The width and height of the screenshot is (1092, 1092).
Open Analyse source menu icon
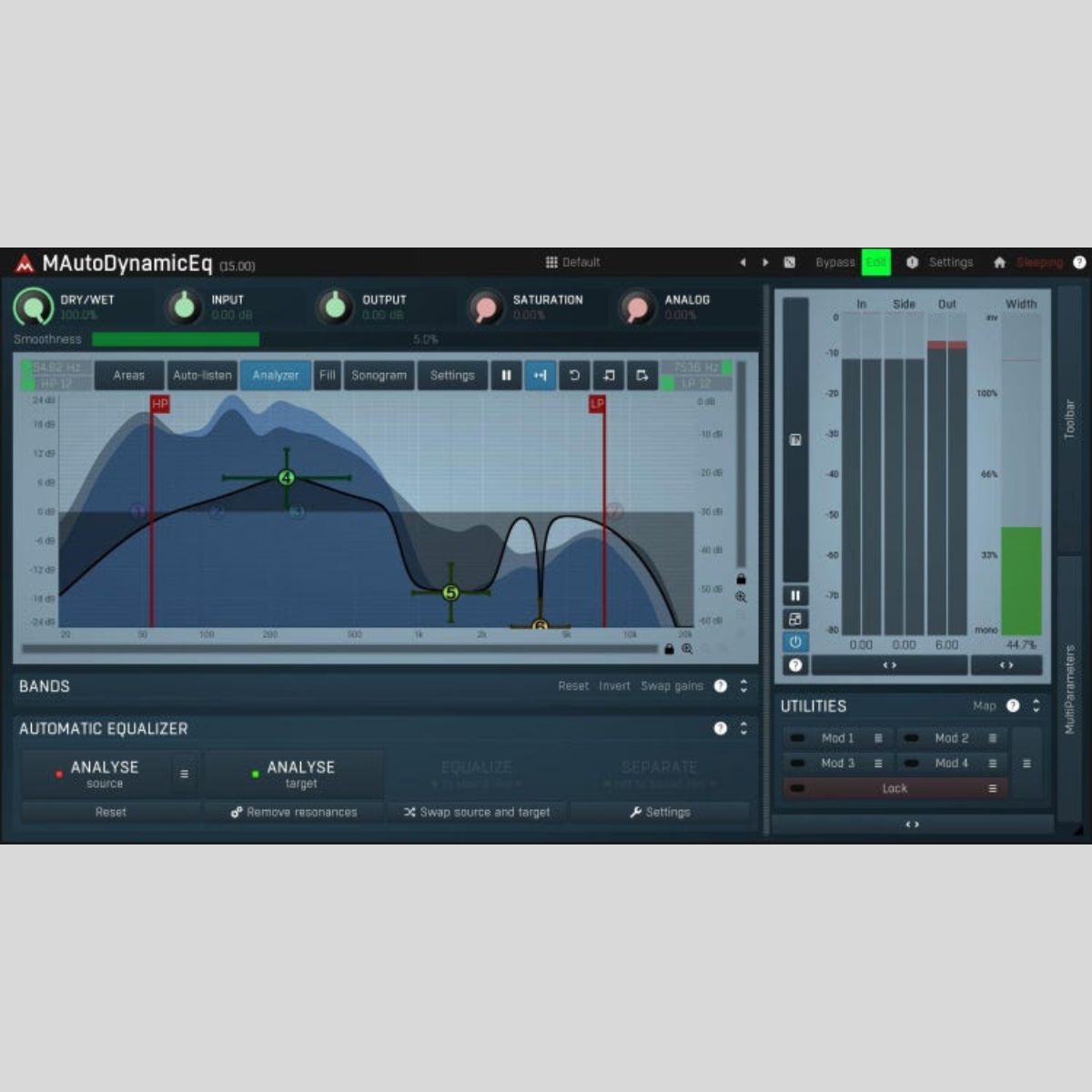[184, 774]
